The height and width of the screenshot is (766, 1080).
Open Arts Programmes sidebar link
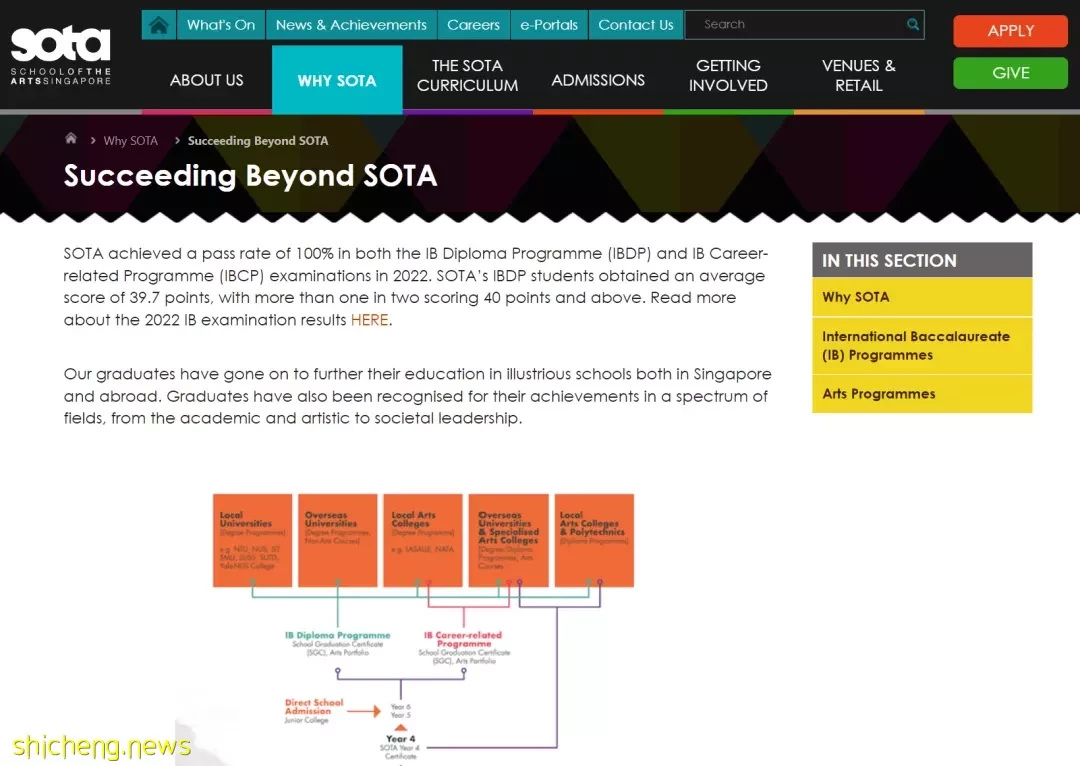922,394
